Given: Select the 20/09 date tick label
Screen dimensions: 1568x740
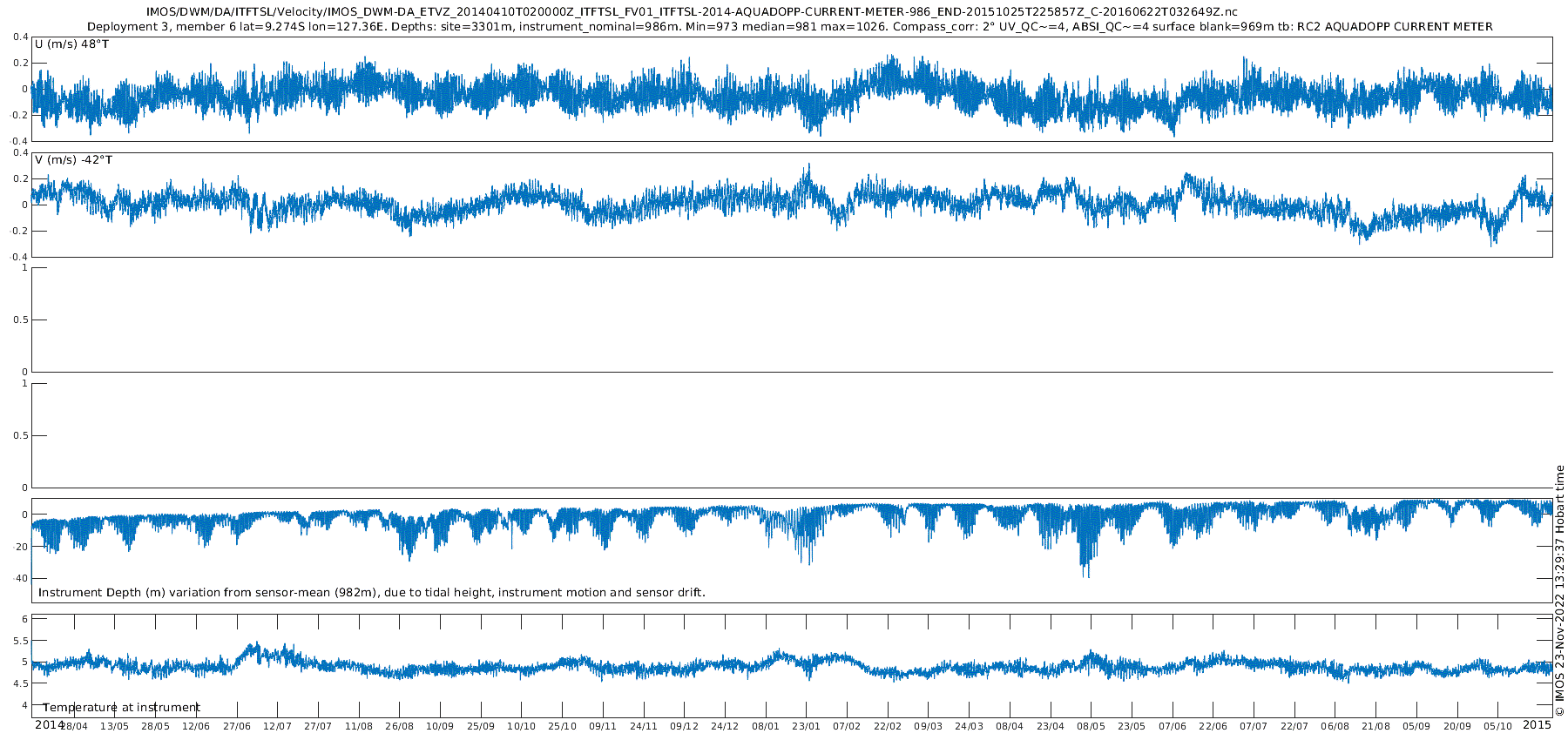Looking at the screenshot, I should (x=1458, y=727).
